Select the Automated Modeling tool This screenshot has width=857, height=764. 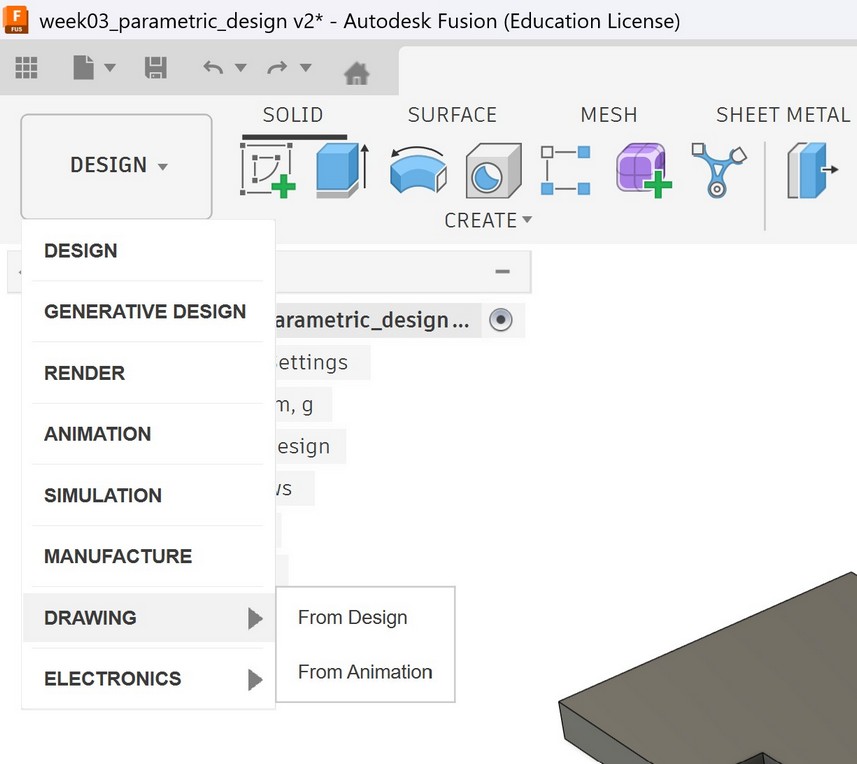point(718,170)
